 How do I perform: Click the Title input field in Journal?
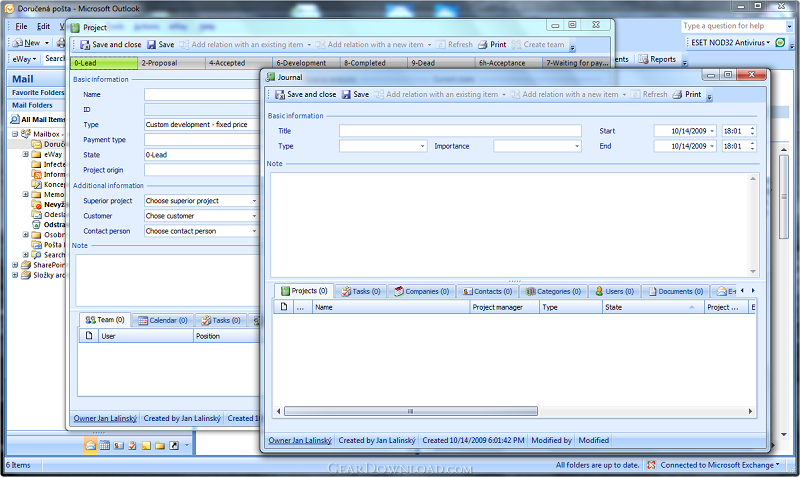pos(460,131)
